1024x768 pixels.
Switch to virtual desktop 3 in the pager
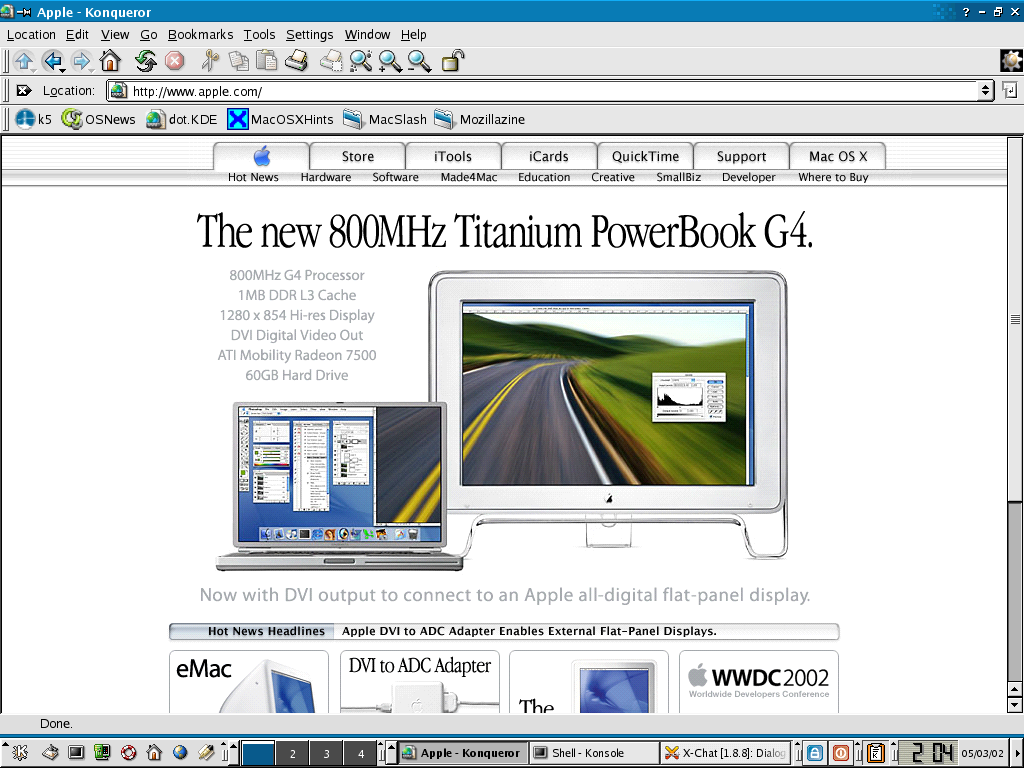tap(327, 753)
